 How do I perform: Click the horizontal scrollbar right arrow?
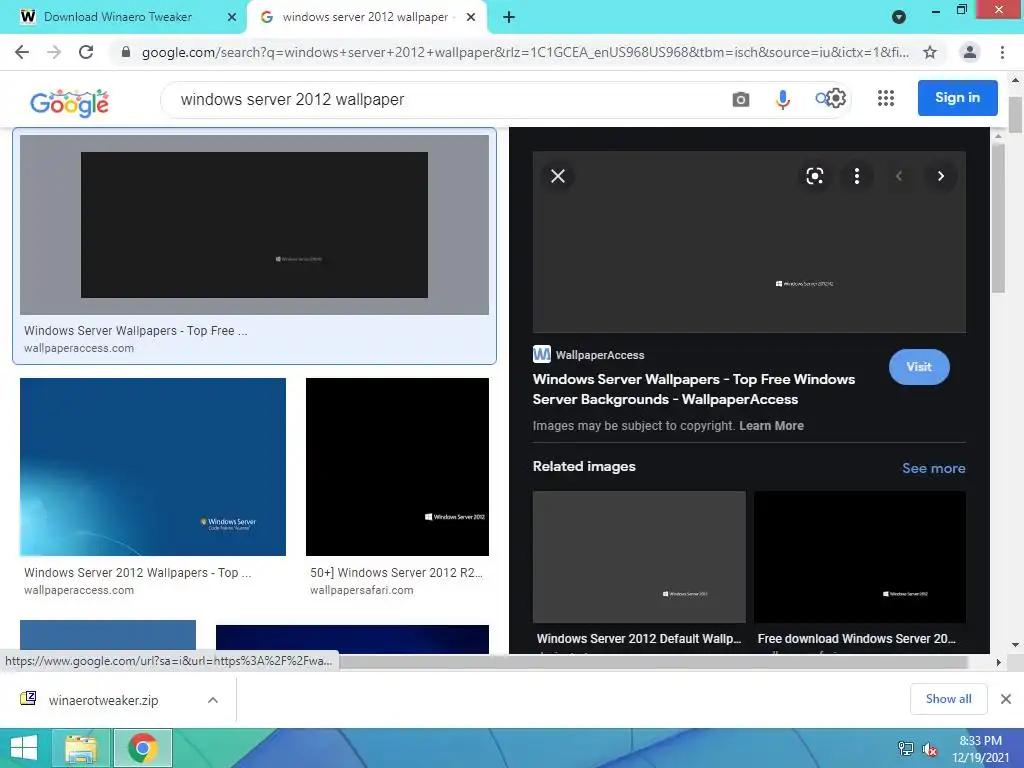point(998,662)
